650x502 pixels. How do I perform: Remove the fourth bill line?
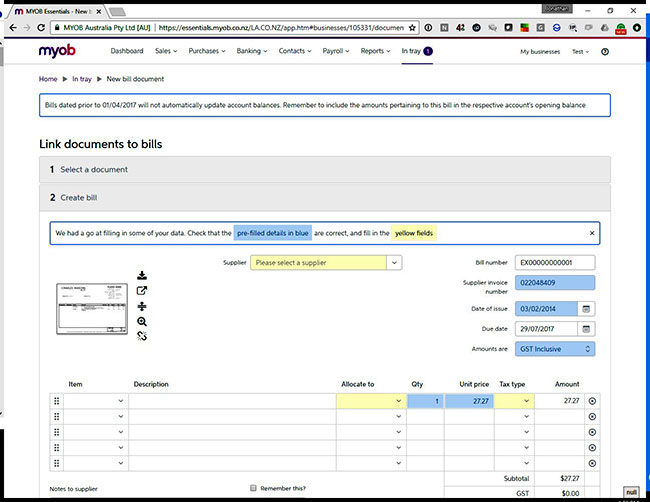pos(592,448)
